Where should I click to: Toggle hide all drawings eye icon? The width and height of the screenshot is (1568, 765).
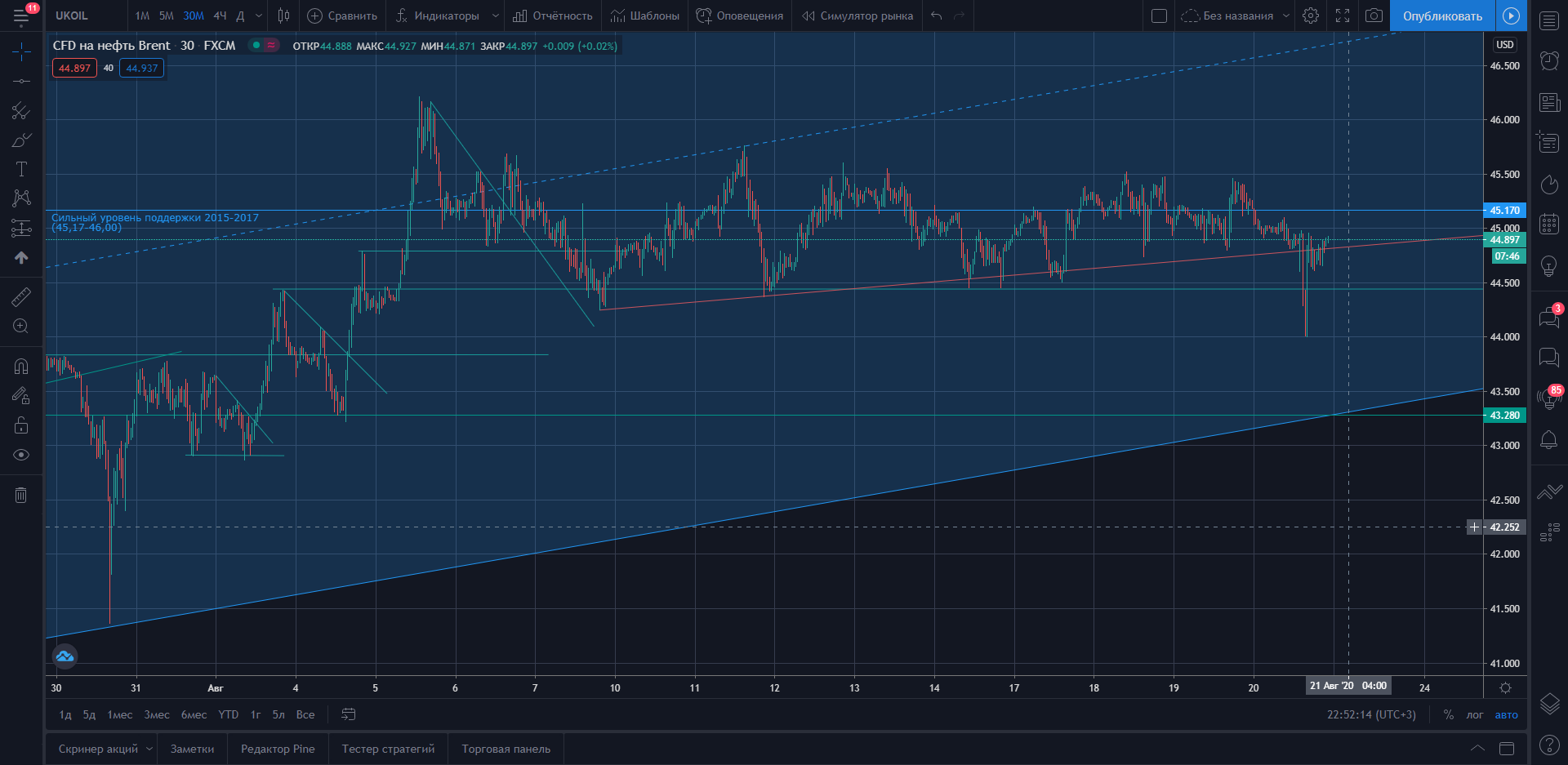tap(21, 455)
